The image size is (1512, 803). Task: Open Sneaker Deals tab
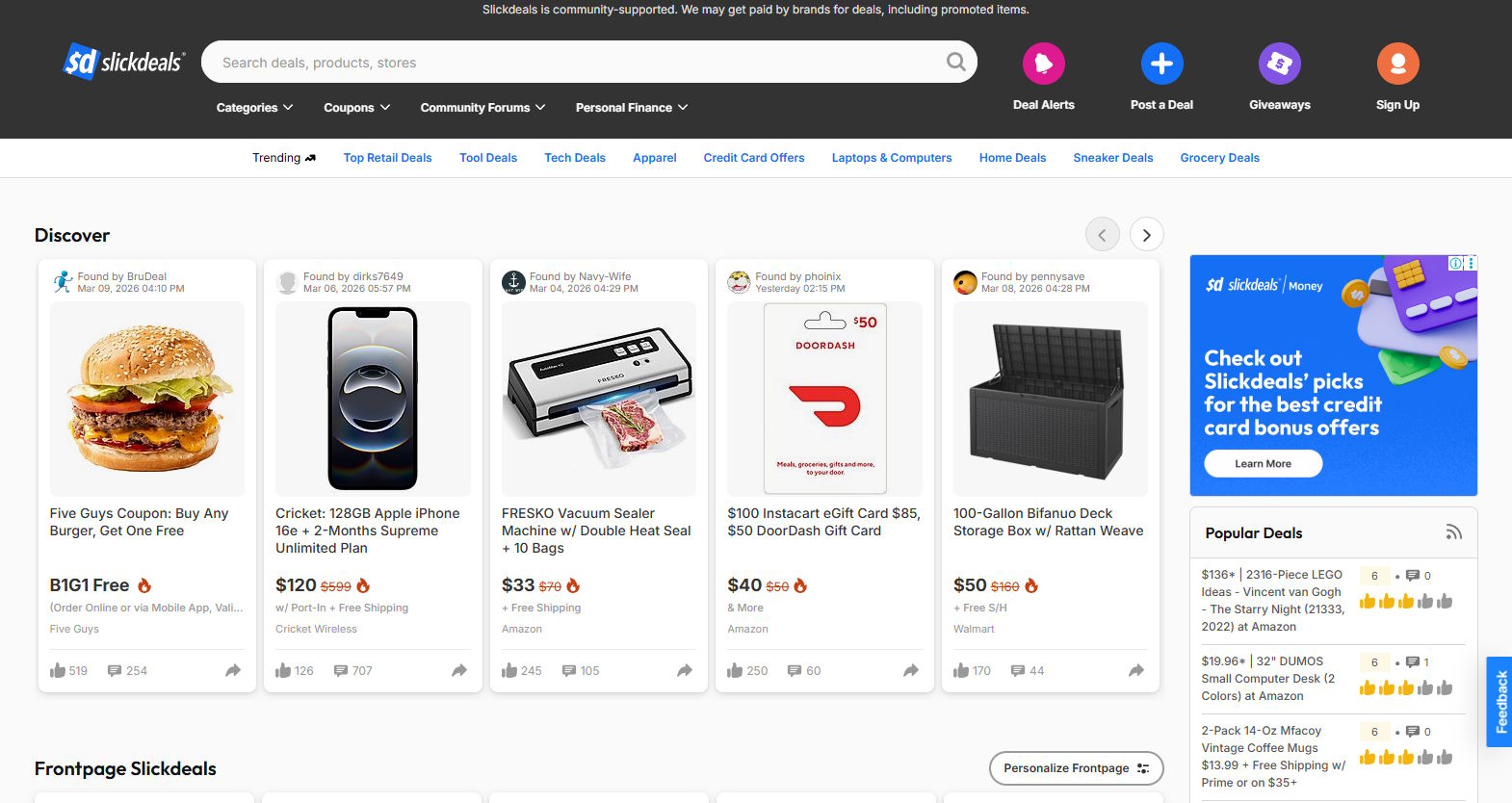1113,158
